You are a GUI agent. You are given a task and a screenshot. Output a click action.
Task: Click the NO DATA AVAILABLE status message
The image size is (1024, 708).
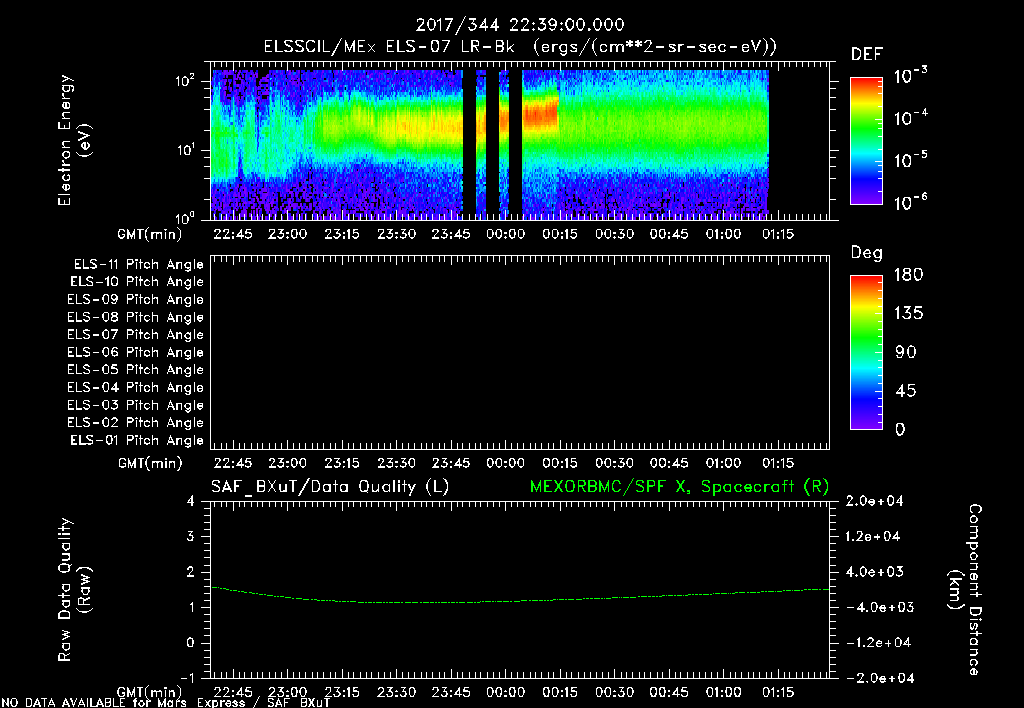tap(166, 702)
